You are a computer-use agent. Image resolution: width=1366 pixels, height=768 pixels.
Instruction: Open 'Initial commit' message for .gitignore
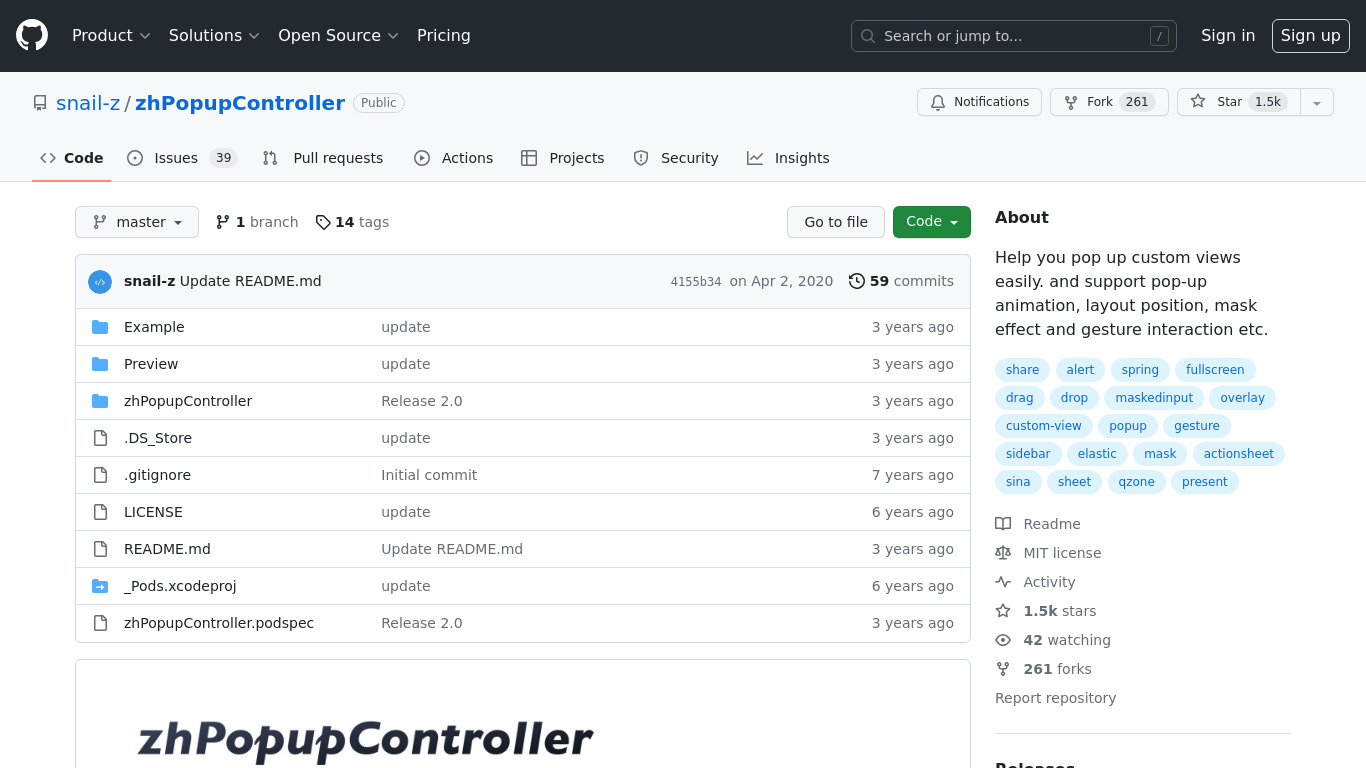(x=429, y=475)
